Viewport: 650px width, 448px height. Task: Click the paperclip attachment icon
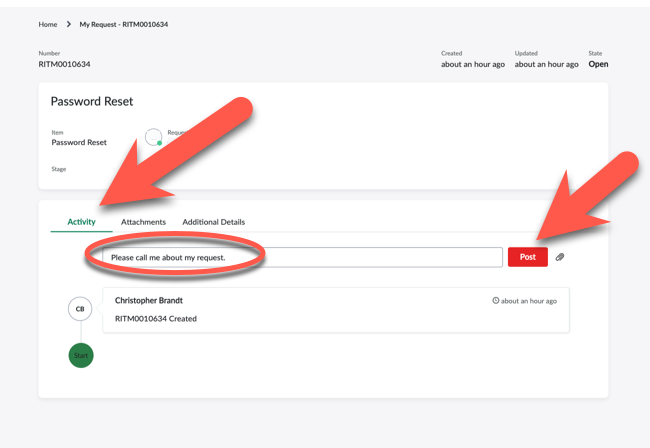(560, 257)
